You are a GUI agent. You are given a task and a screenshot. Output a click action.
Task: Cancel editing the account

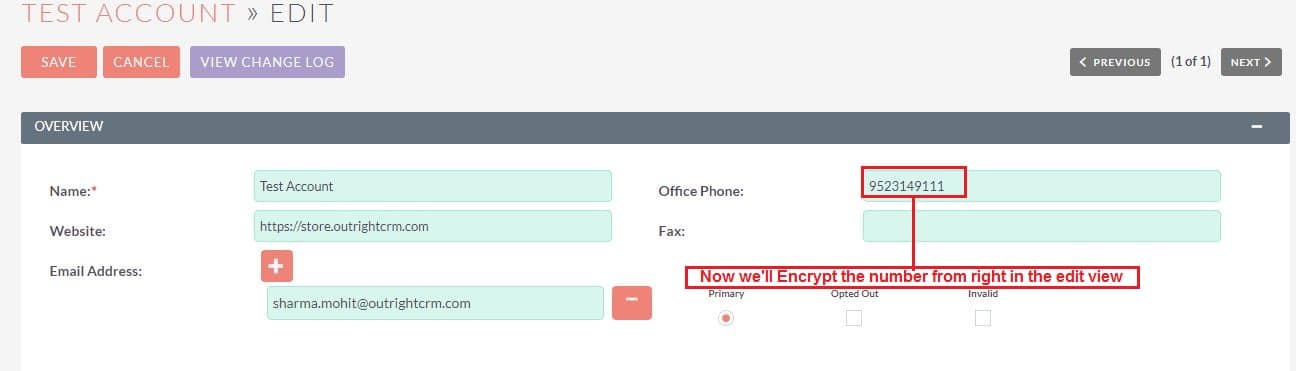pyautogui.click(x=141, y=62)
